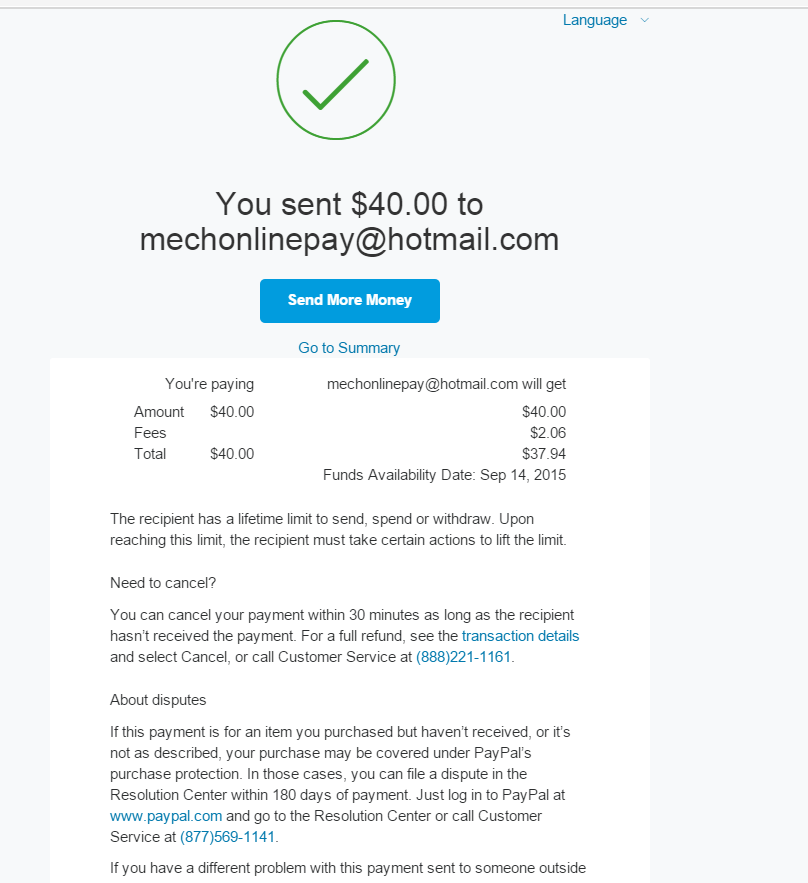Click the "About disputes" heading
Viewport: 808px width, 883px height.
pyautogui.click(x=158, y=700)
